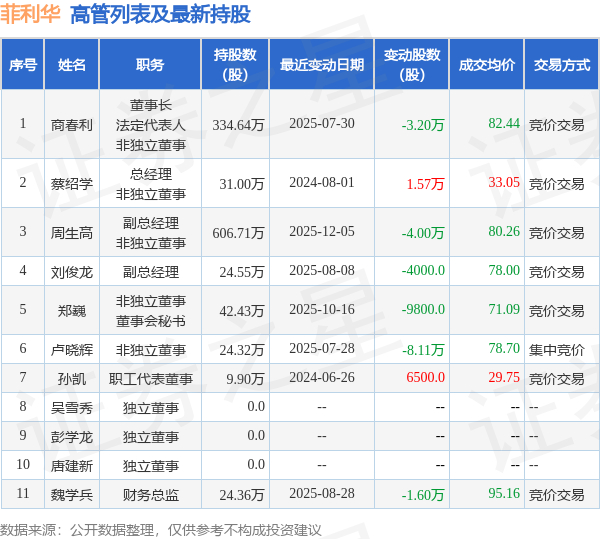
Task: Click the 交易方式 column header
Action: click(x=561, y=64)
